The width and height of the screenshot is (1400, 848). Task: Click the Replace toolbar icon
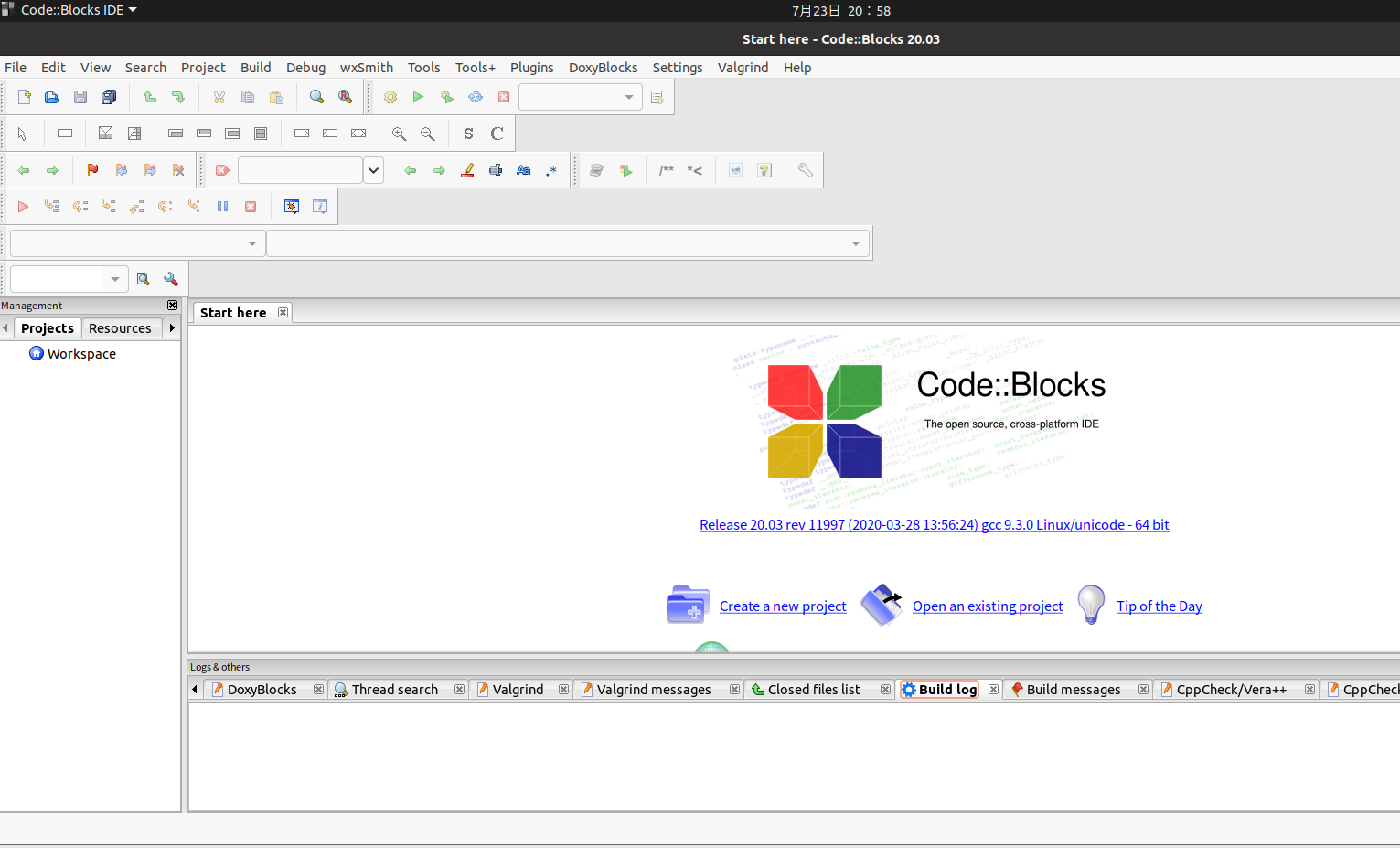(346, 97)
